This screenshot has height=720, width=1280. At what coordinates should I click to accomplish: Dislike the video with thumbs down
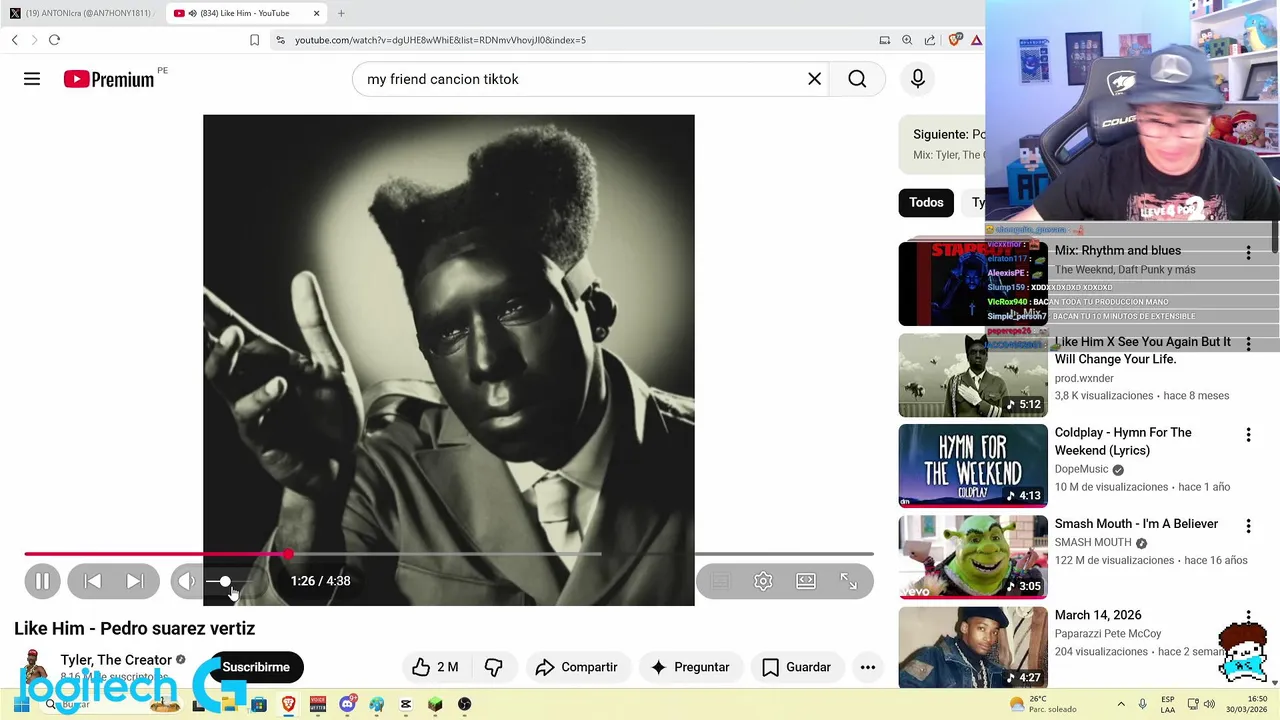point(494,667)
